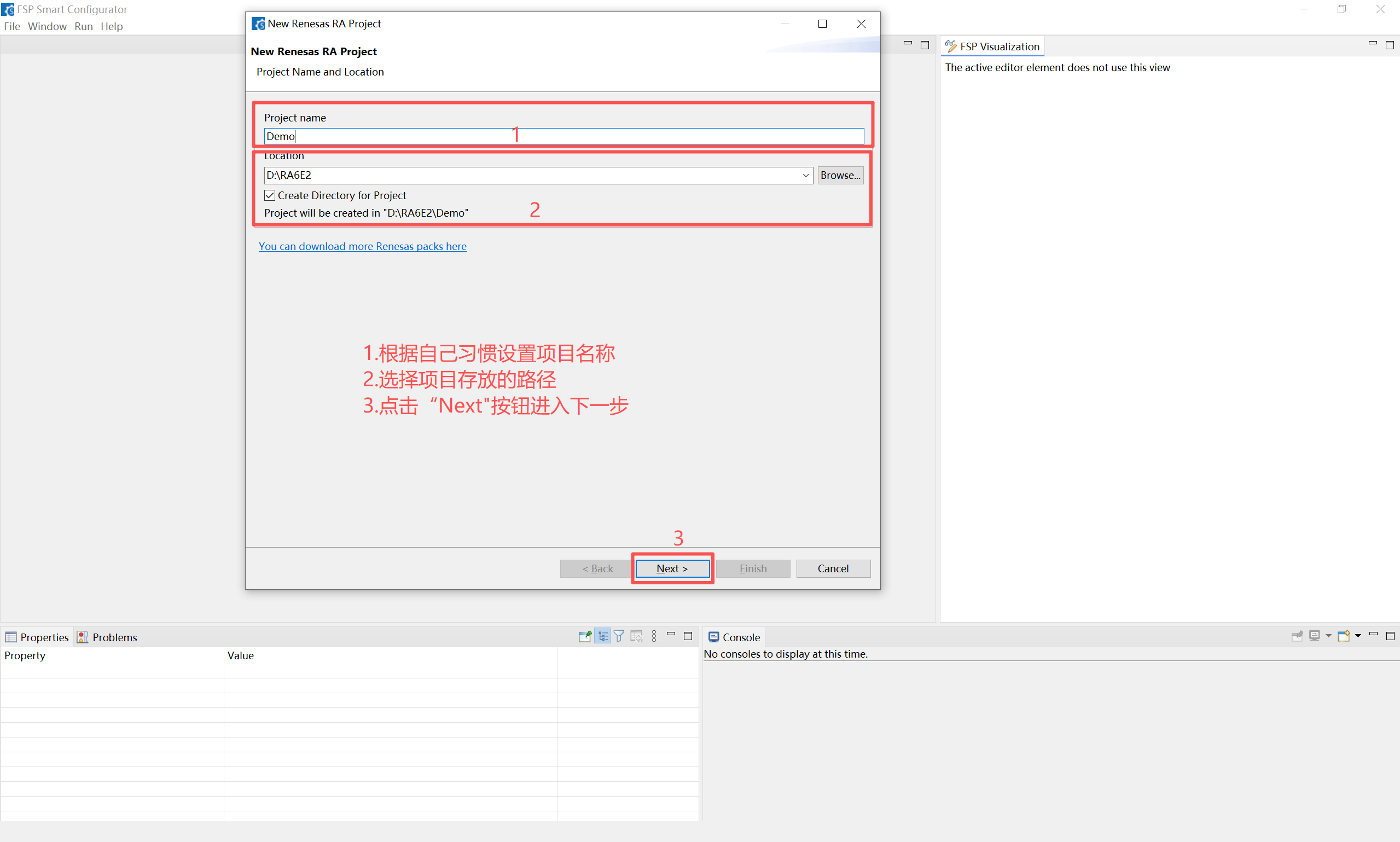Expand the Location path dropdown
The width and height of the screenshot is (1400, 842).
[805, 175]
